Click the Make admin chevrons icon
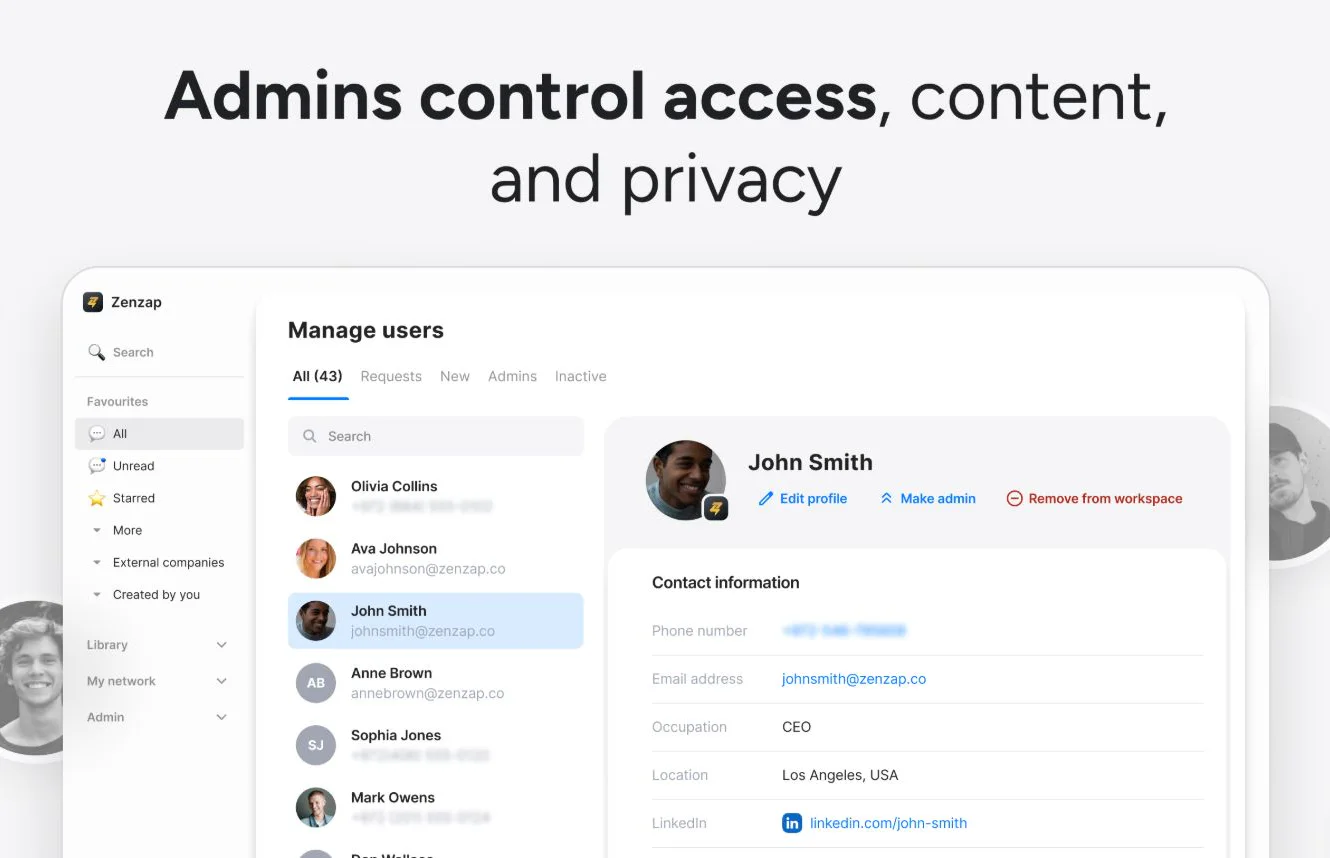Screen dimensions: 1330x858 pos(886,498)
